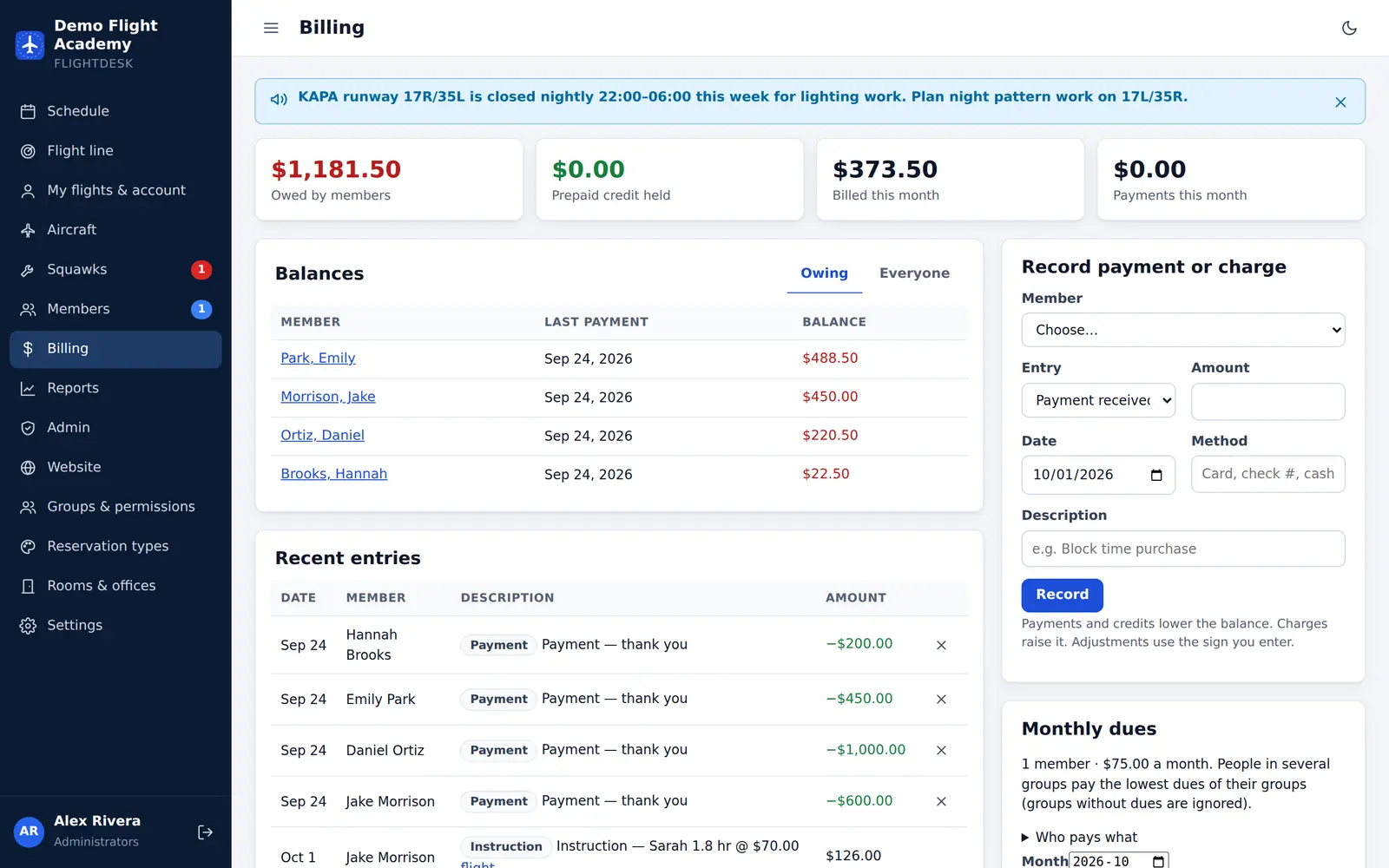
Task: Open Groups & permissions
Action: click(x=115, y=507)
